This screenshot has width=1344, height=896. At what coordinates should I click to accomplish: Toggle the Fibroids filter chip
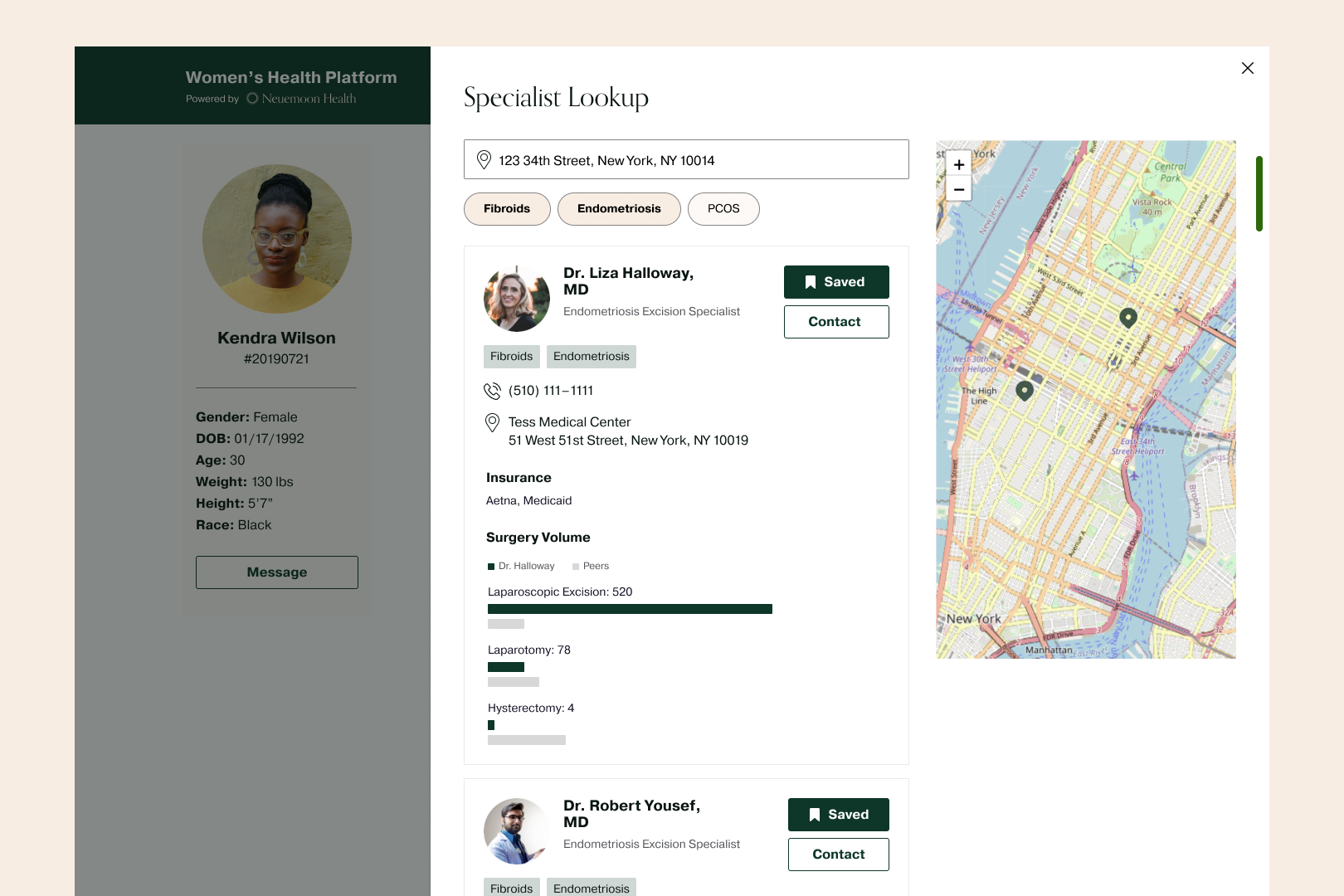[507, 209]
